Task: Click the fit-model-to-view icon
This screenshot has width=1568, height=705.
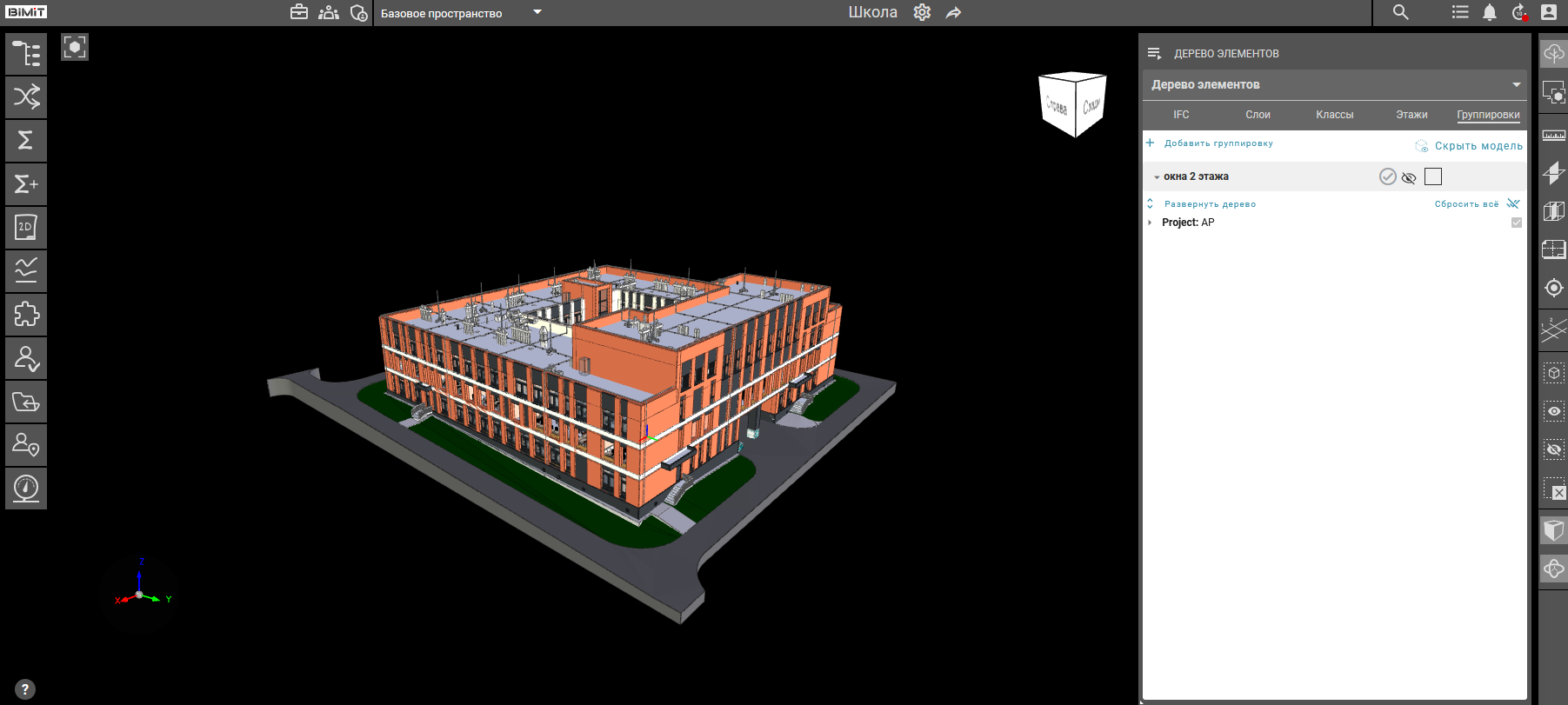Action: point(75,47)
